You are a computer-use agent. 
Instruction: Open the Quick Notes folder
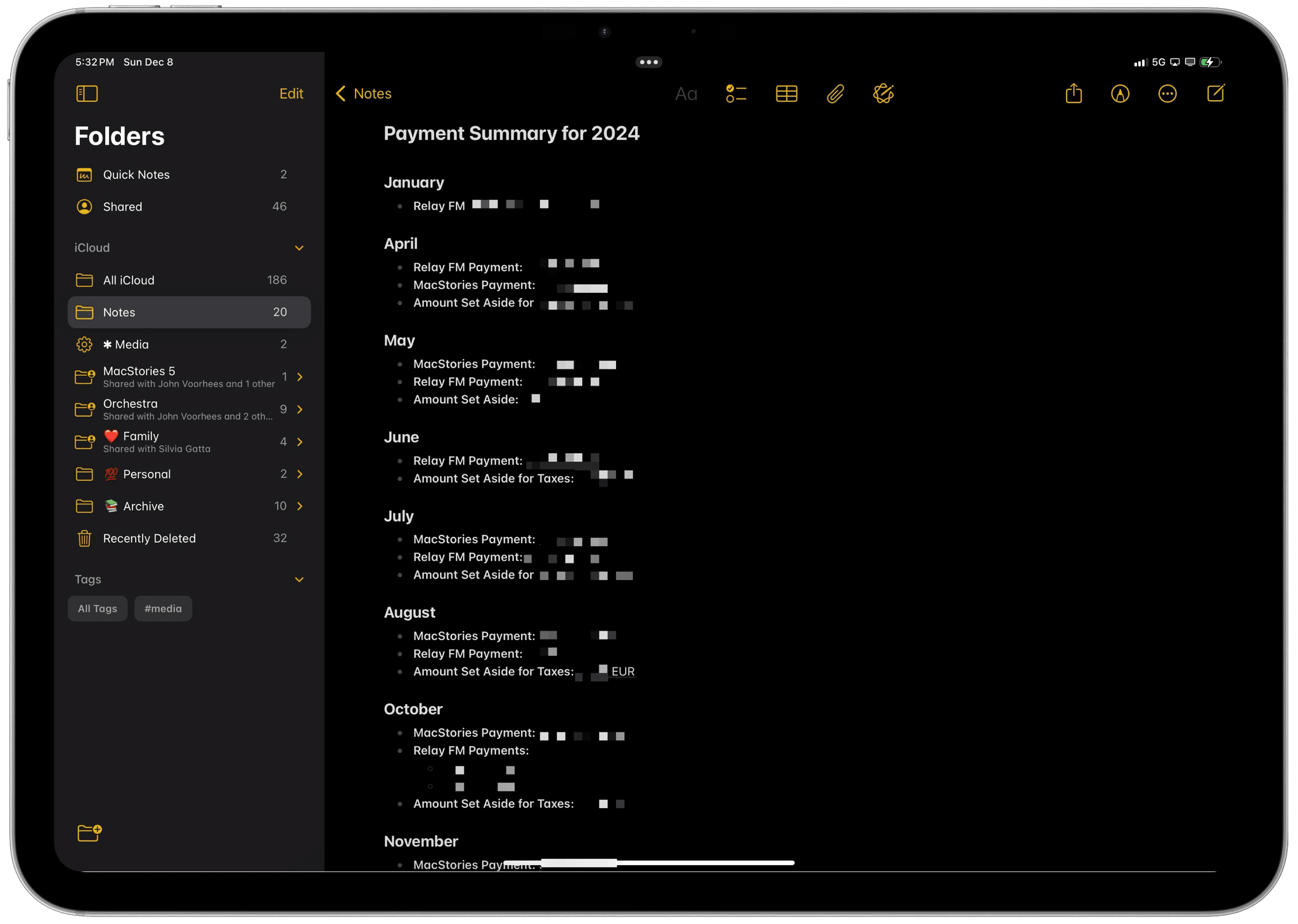(189, 174)
